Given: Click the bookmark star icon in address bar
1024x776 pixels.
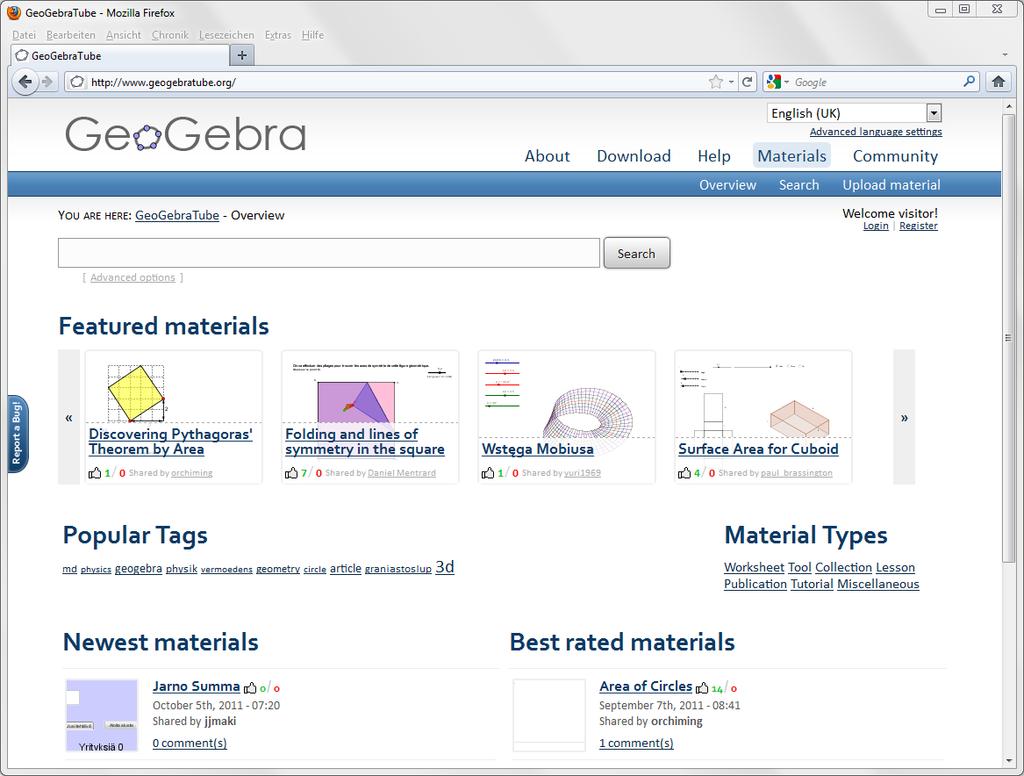Looking at the screenshot, I should 716,82.
